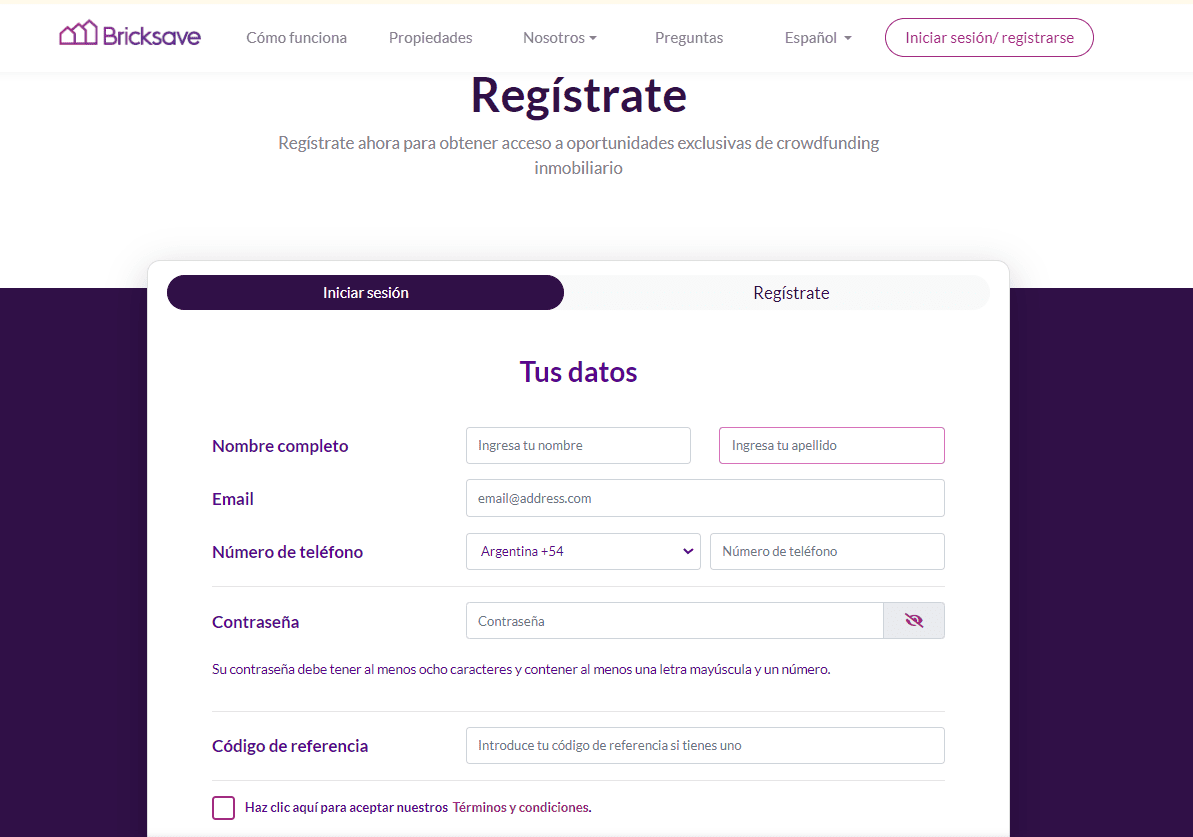Click the Bricksave house logo
Image resolution: width=1193 pixels, height=837 pixels.
point(129,35)
